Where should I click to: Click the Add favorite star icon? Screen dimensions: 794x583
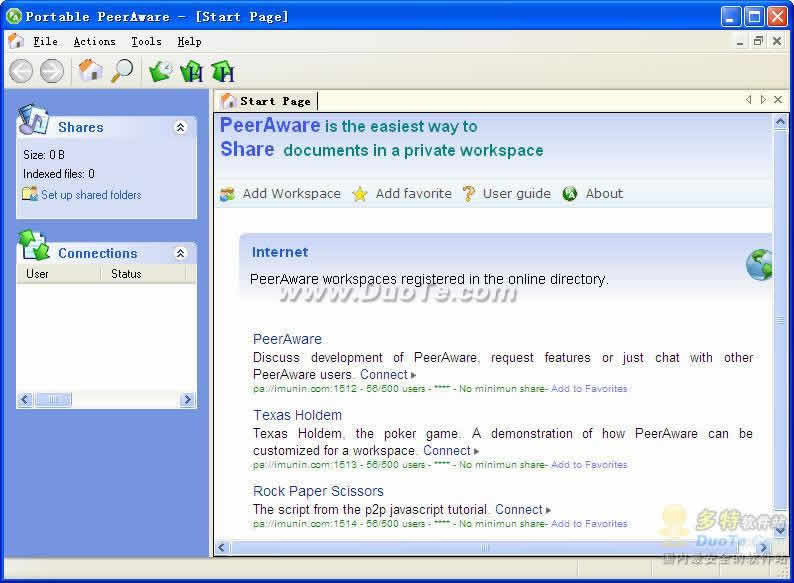(x=360, y=193)
